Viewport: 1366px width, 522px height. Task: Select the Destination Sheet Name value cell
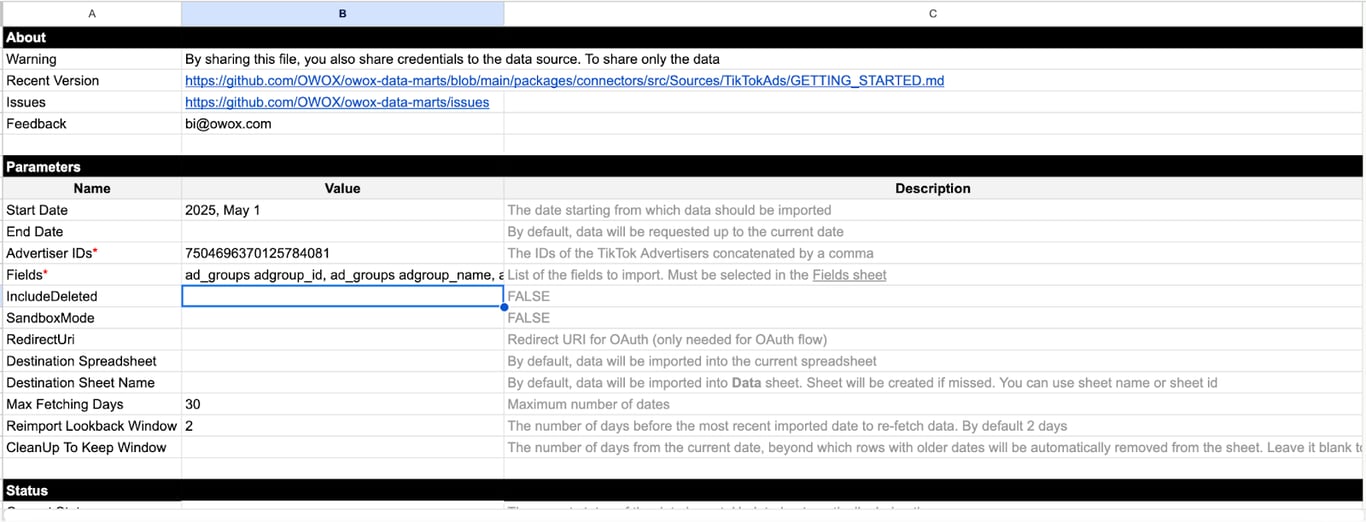click(x=343, y=383)
